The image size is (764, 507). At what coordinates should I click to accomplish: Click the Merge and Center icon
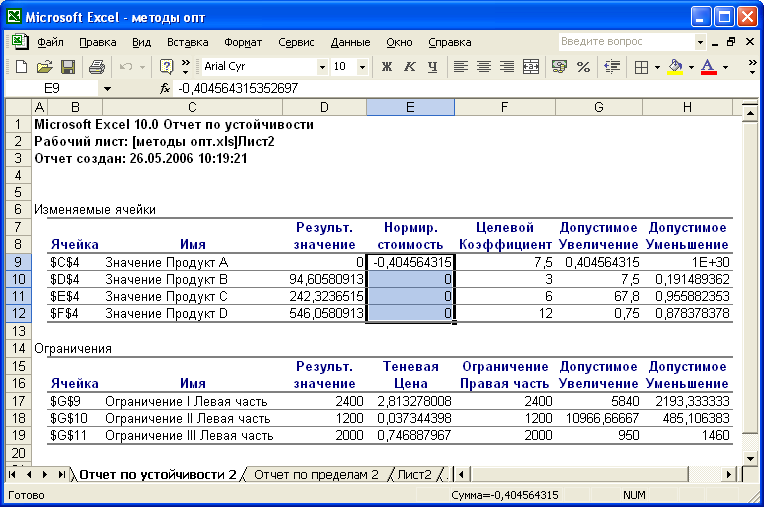point(531,67)
